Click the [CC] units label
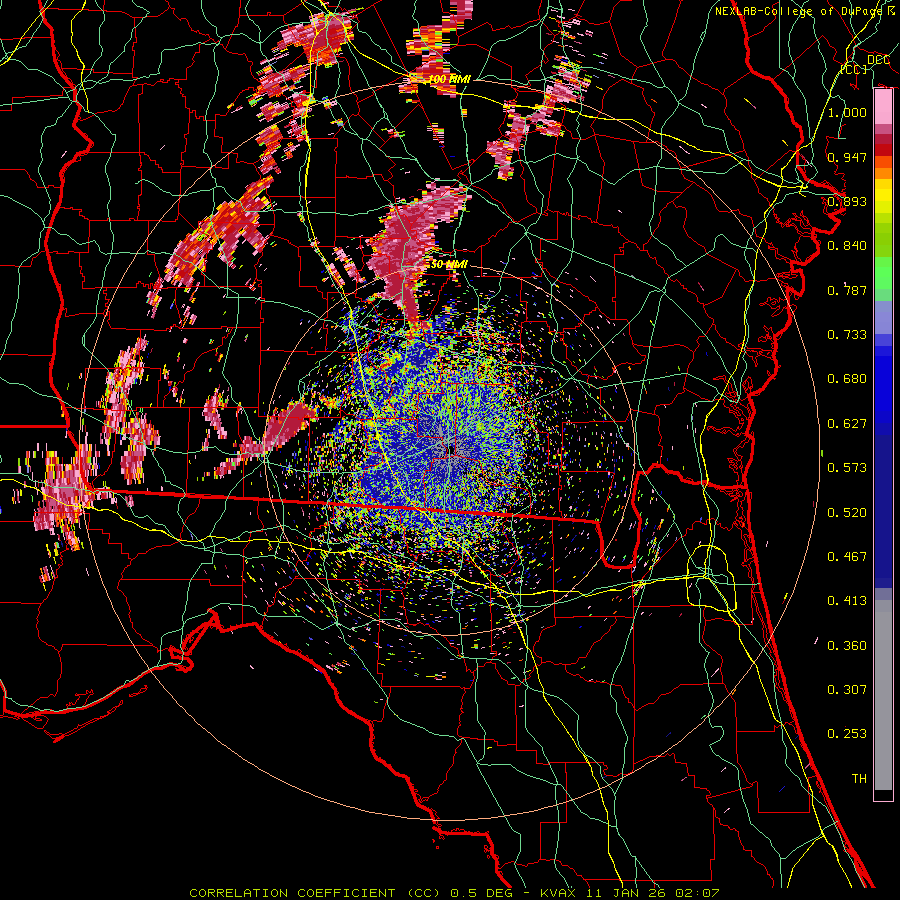The width and height of the screenshot is (900, 900). click(x=854, y=69)
